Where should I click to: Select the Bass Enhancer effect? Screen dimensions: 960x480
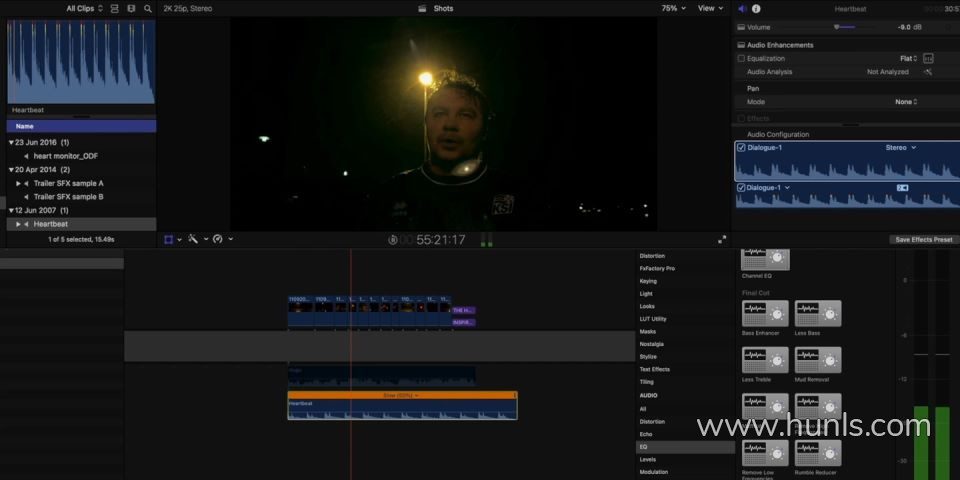[765, 313]
